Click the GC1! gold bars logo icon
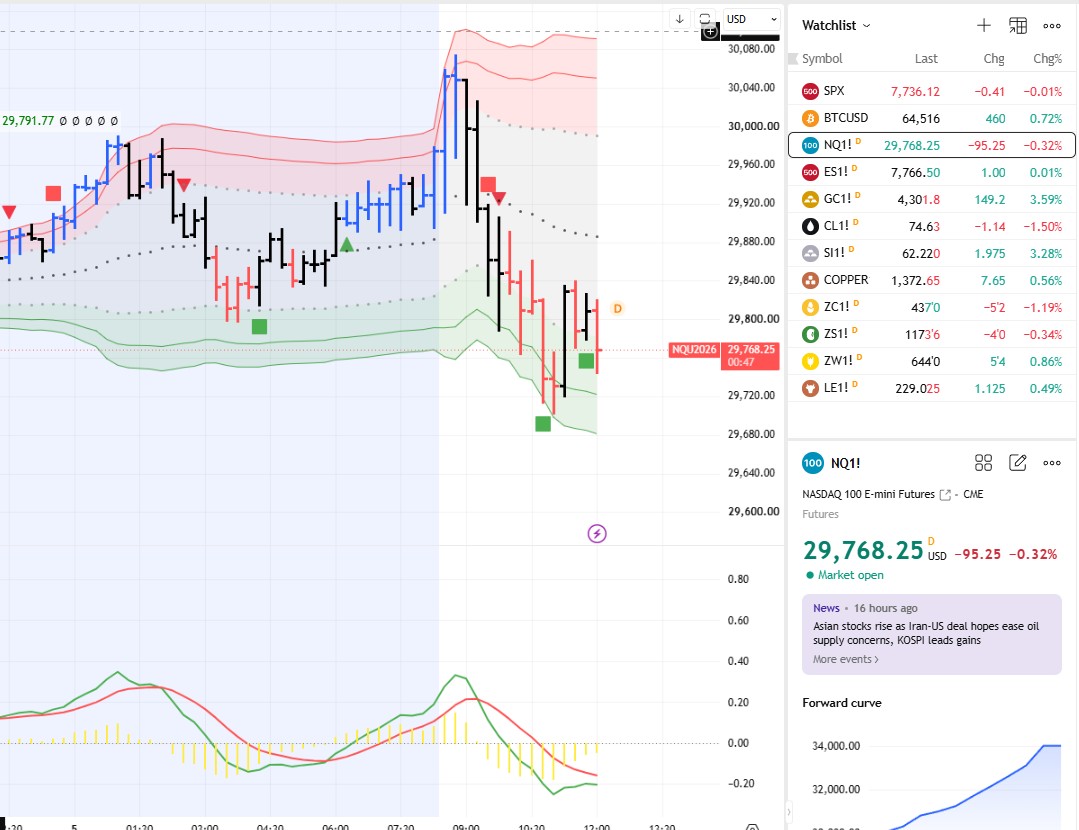The image size is (1079, 830). 811,199
